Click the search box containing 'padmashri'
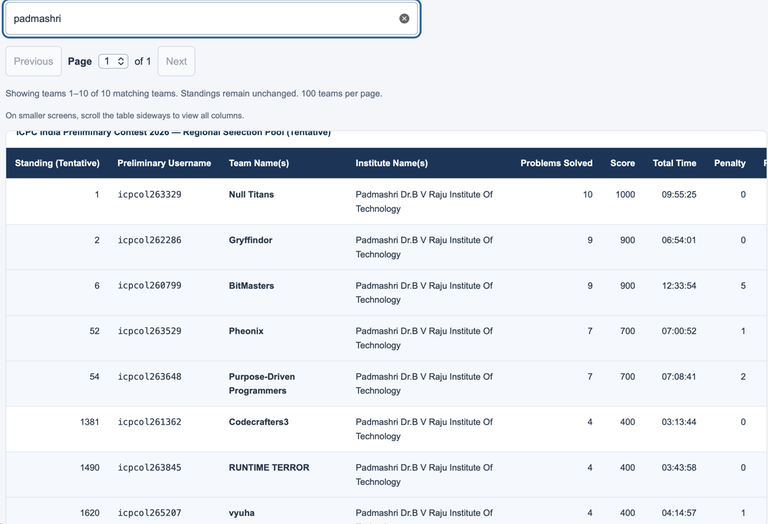The width and height of the screenshot is (768, 524). [x=212, y=19]
